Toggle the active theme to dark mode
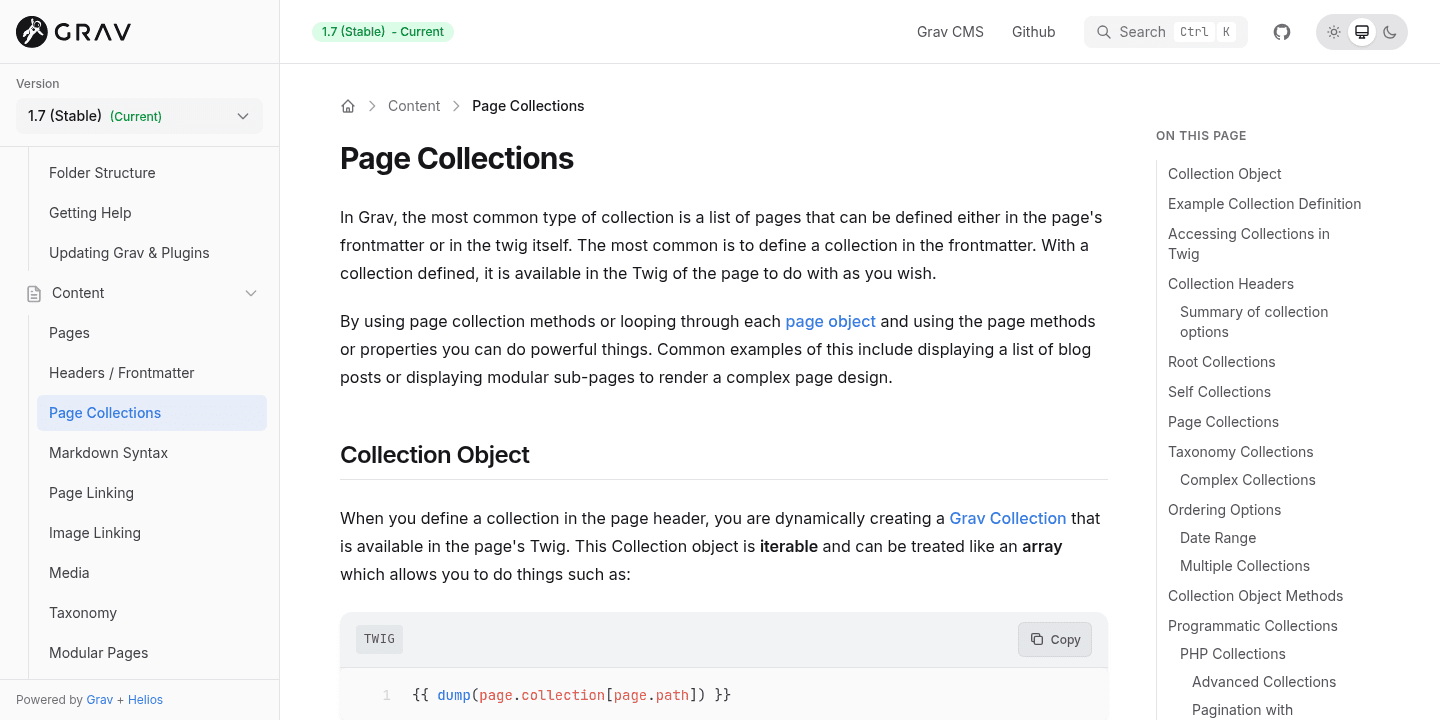The width and height of the screenshot is (1440, 720). point(1390,31)
